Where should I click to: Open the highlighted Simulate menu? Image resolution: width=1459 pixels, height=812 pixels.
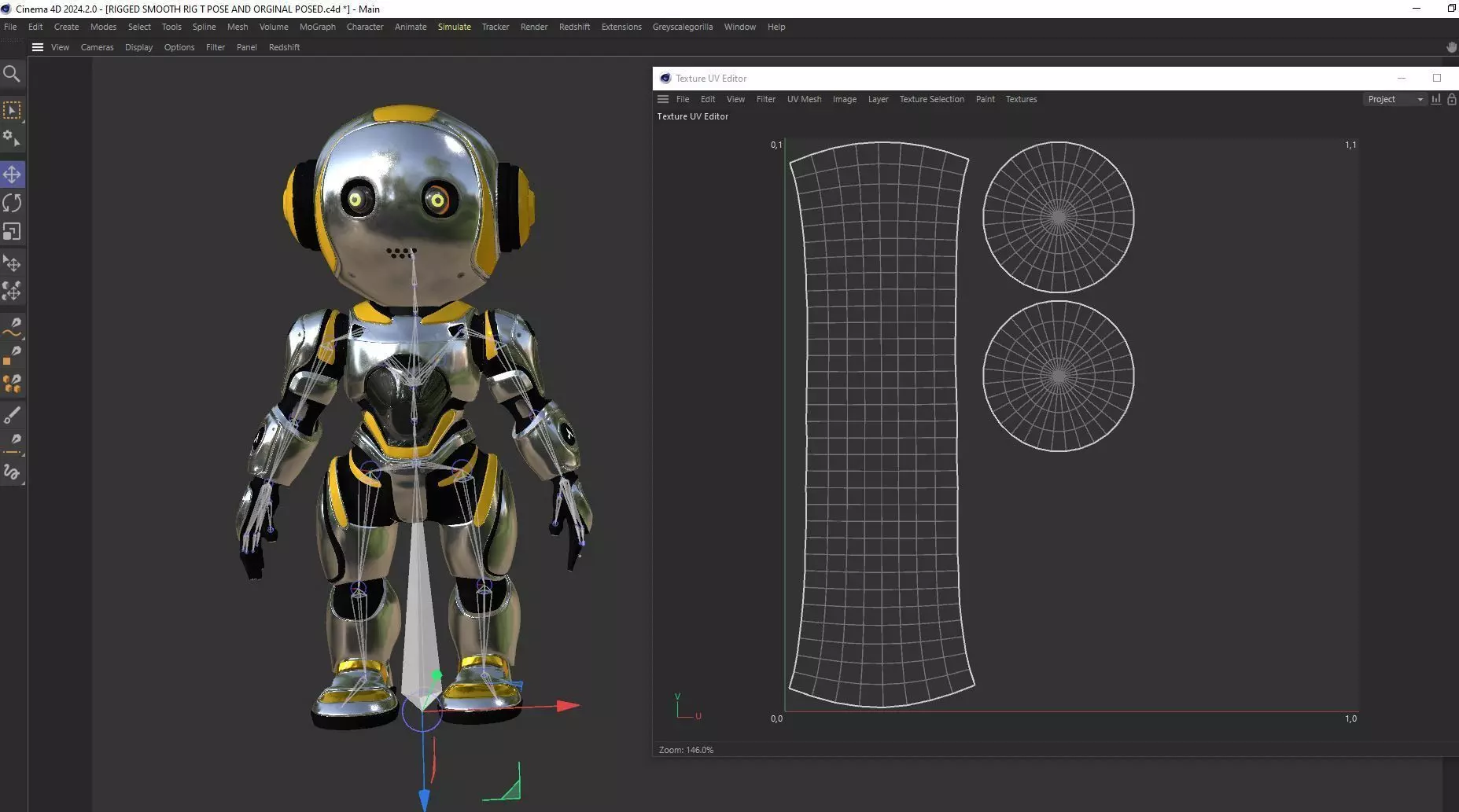tap(455, 27)
